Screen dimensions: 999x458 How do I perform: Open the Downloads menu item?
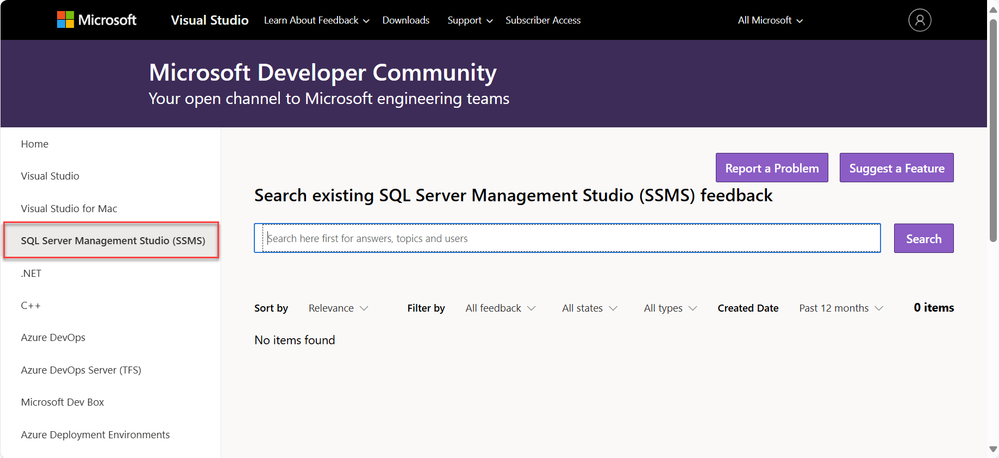pos(406,20)
